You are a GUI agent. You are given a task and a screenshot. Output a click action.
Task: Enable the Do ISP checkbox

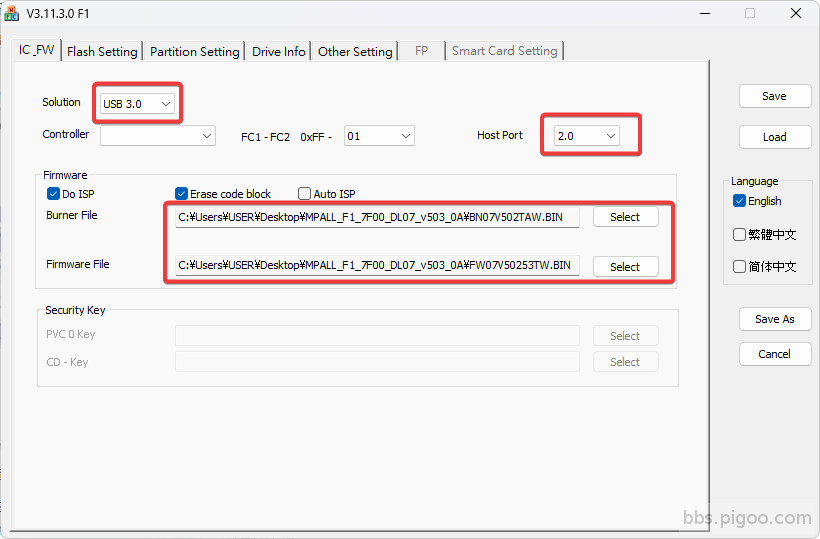(54, 194)
